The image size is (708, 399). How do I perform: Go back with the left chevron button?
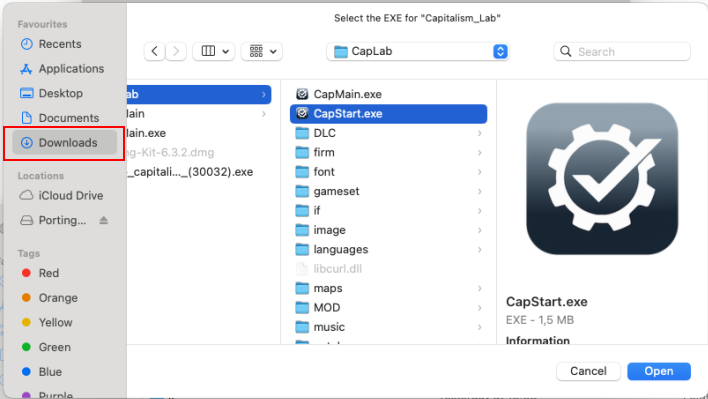(154, 51)
